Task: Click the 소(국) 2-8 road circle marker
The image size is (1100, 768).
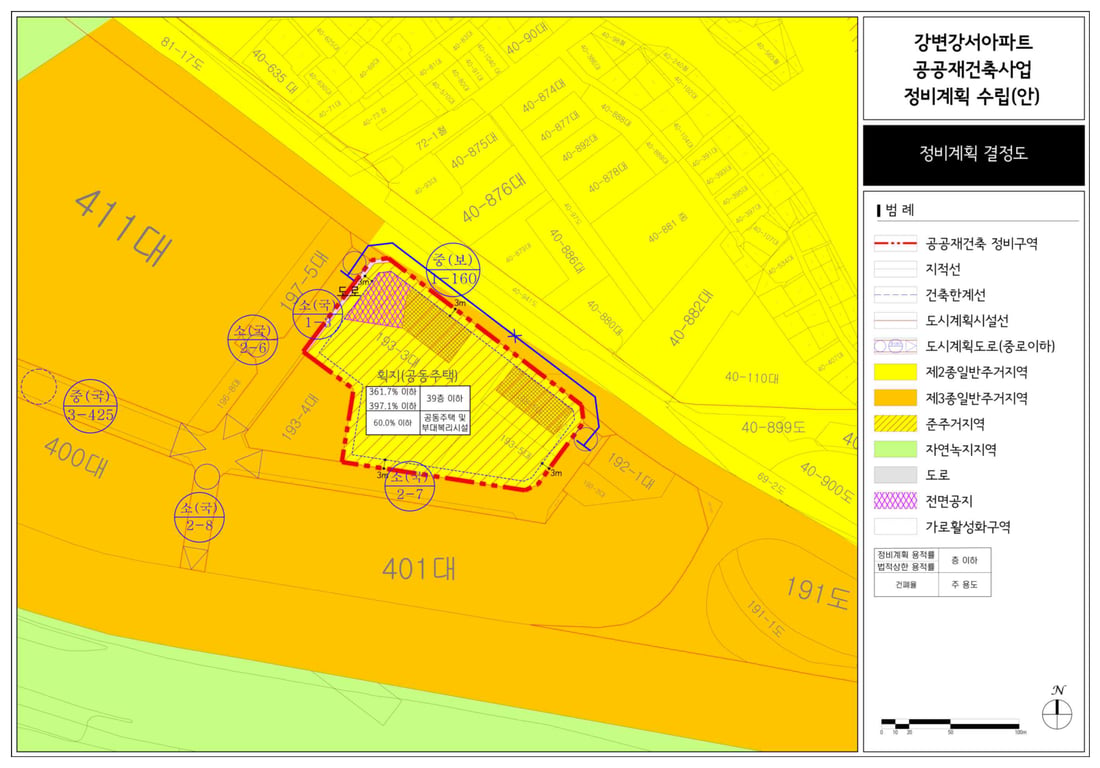Action: (x=199, y=517)
